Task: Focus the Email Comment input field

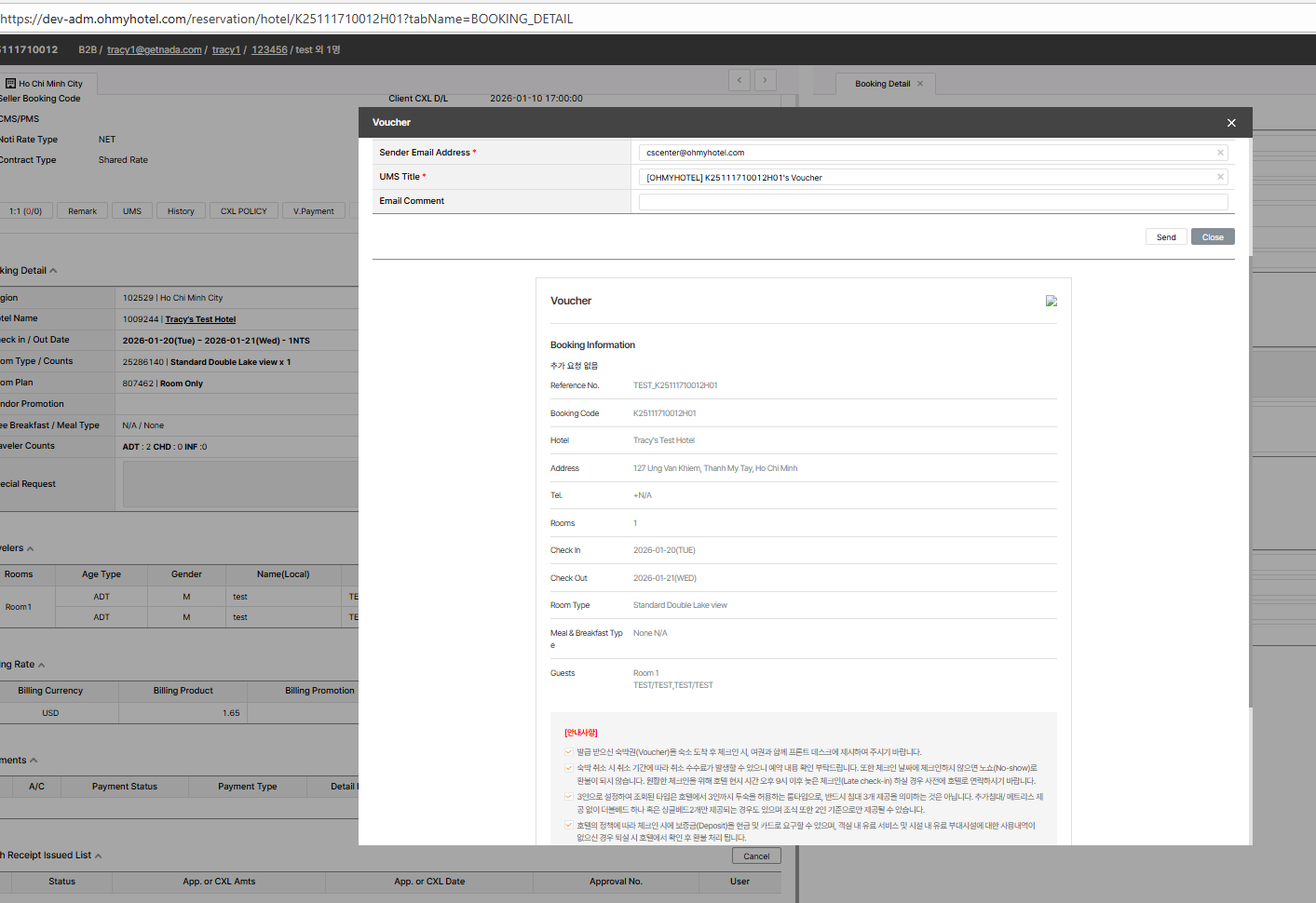Action: 932,202
